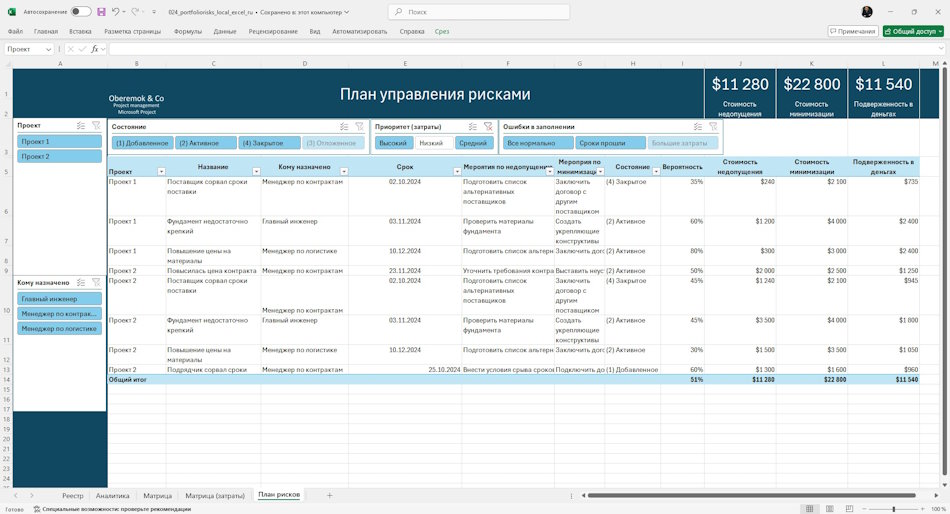
Task: Confirm formula entry with checkmark icon
Action: point(82,49)
